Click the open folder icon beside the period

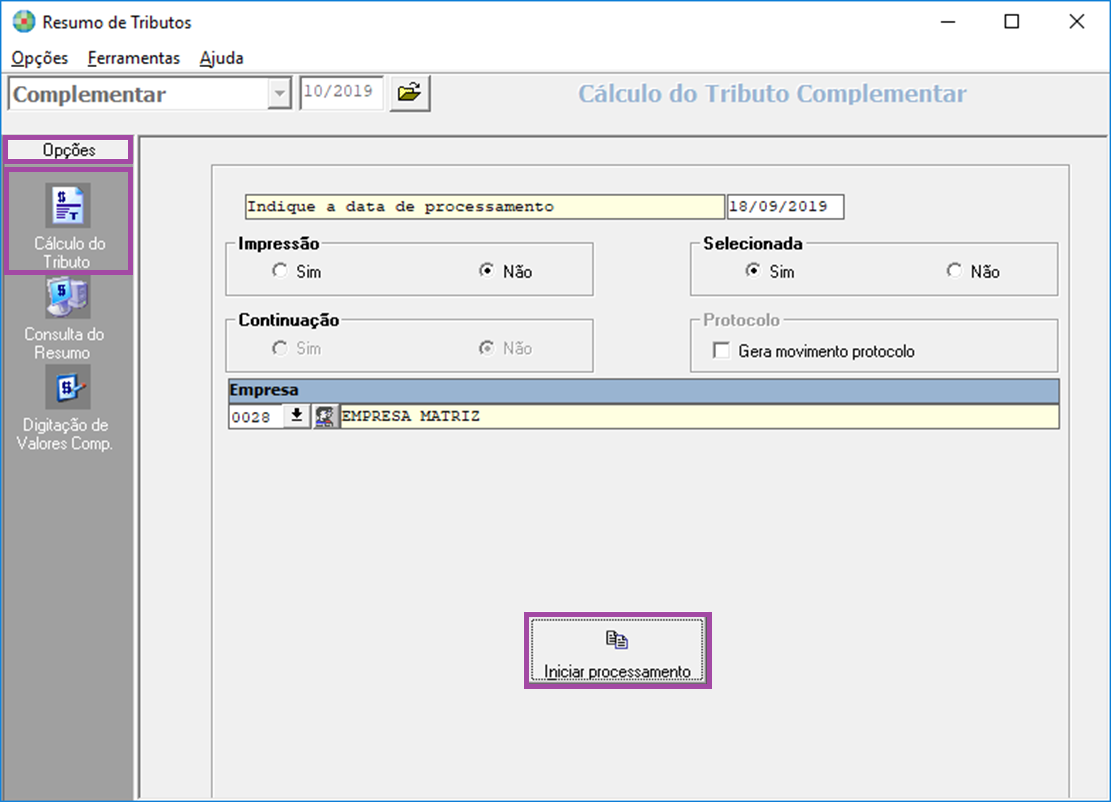point(410,93)
